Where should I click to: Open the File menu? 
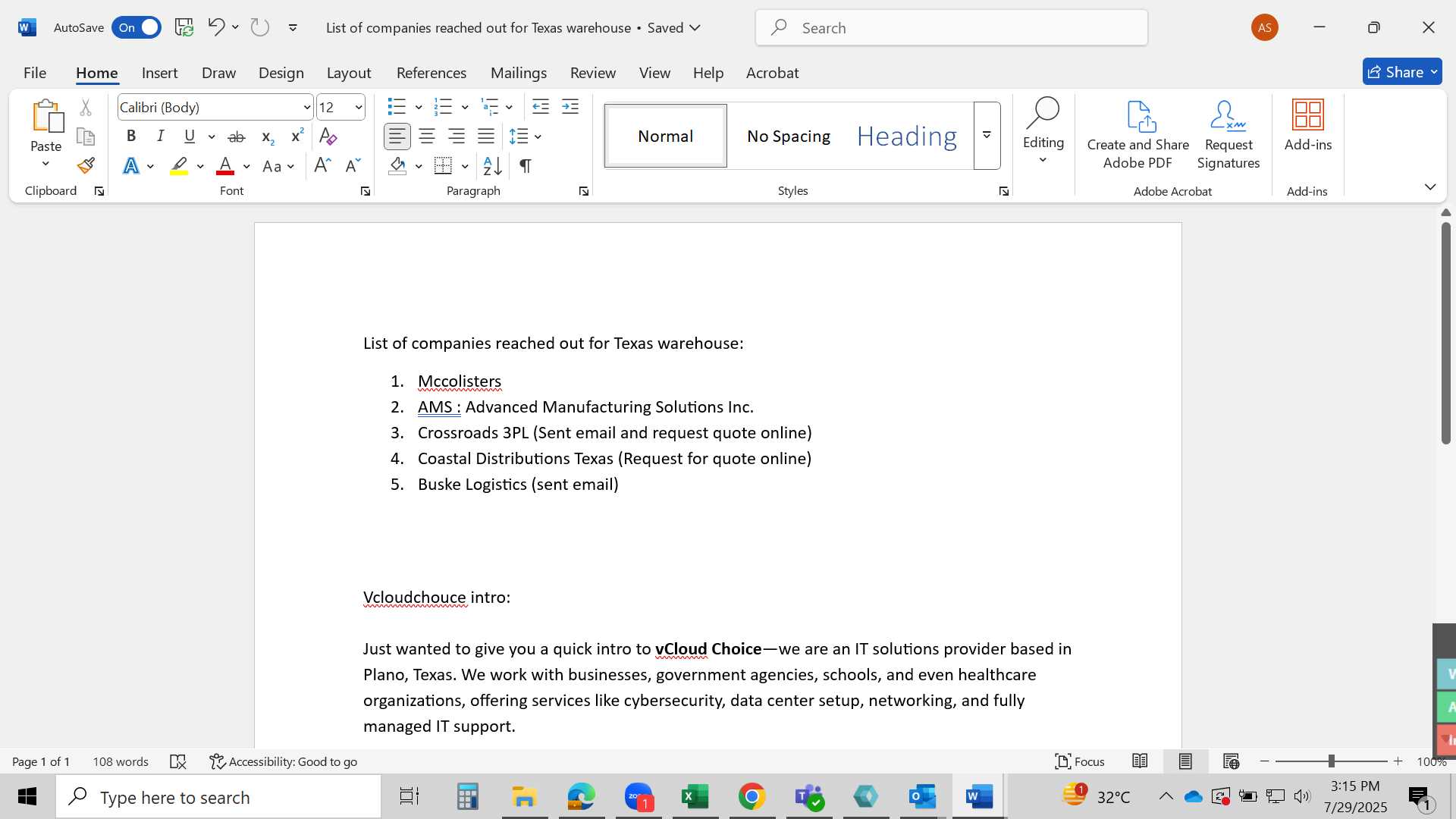pos(35,73)
